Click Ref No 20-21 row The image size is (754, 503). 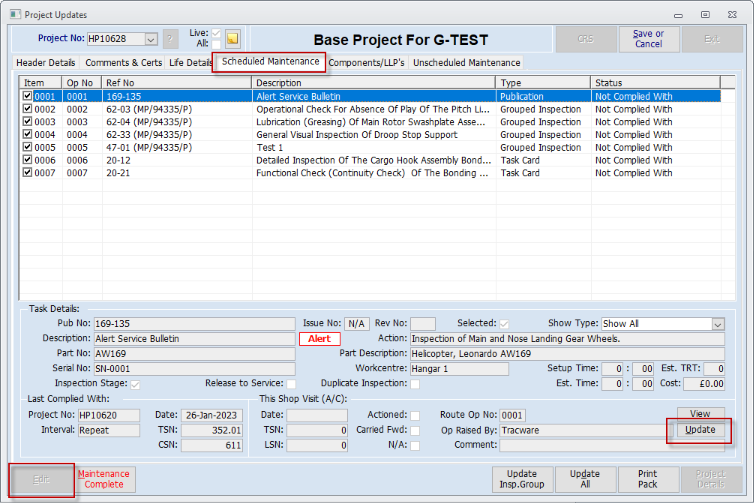click(370, 173)
